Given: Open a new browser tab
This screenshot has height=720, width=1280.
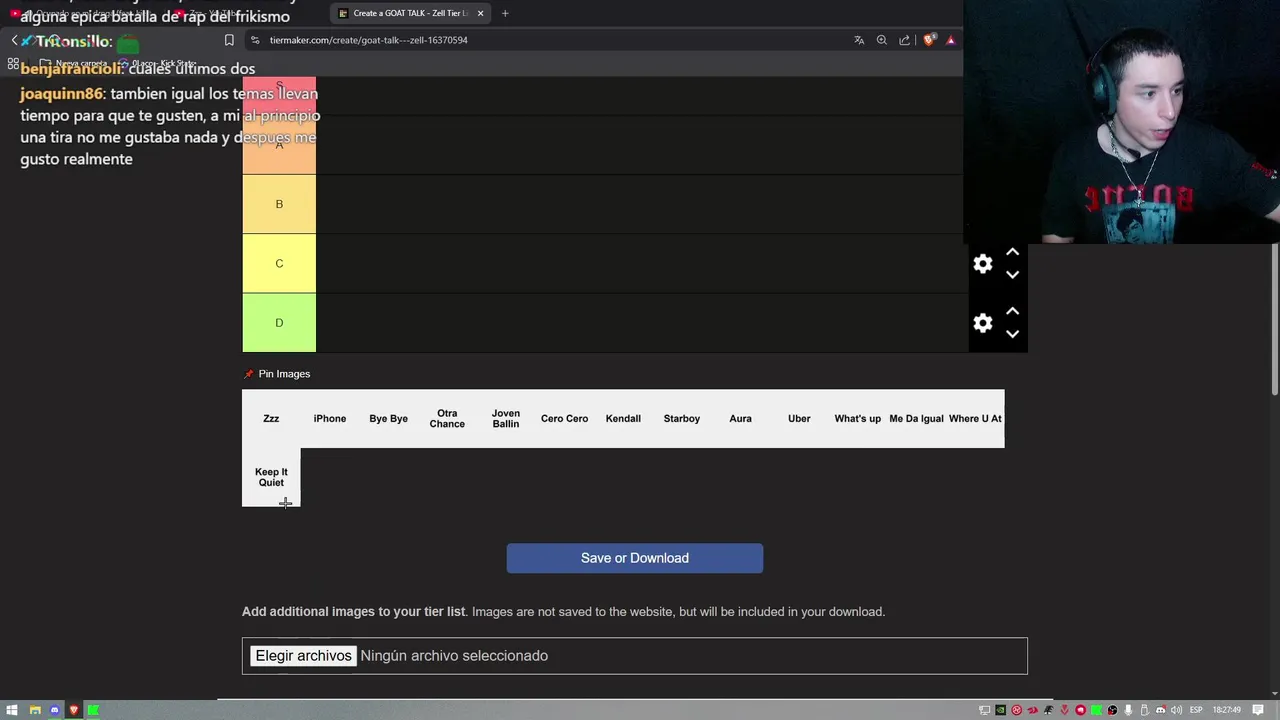Looking at the screenshot, I should coord(505,13).
